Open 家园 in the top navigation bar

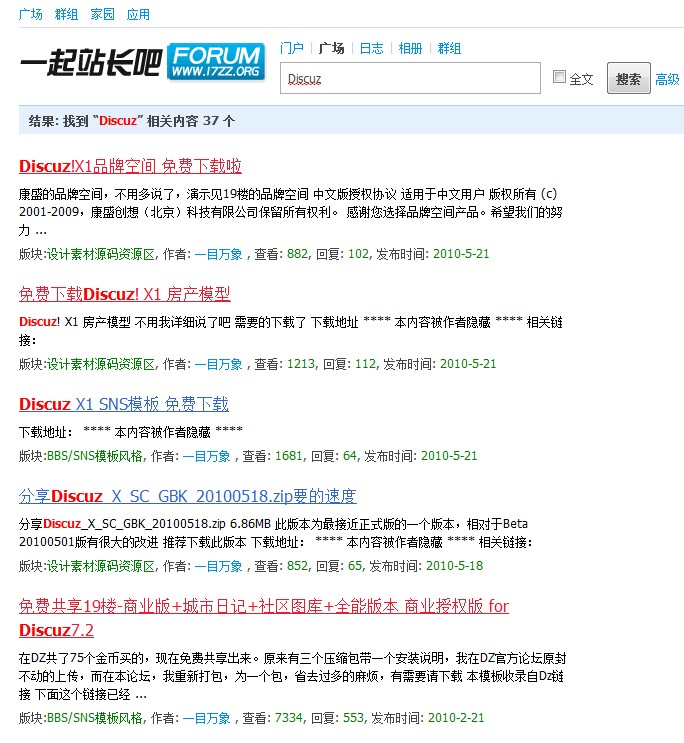pyautogui.click(x=102, y=14)
